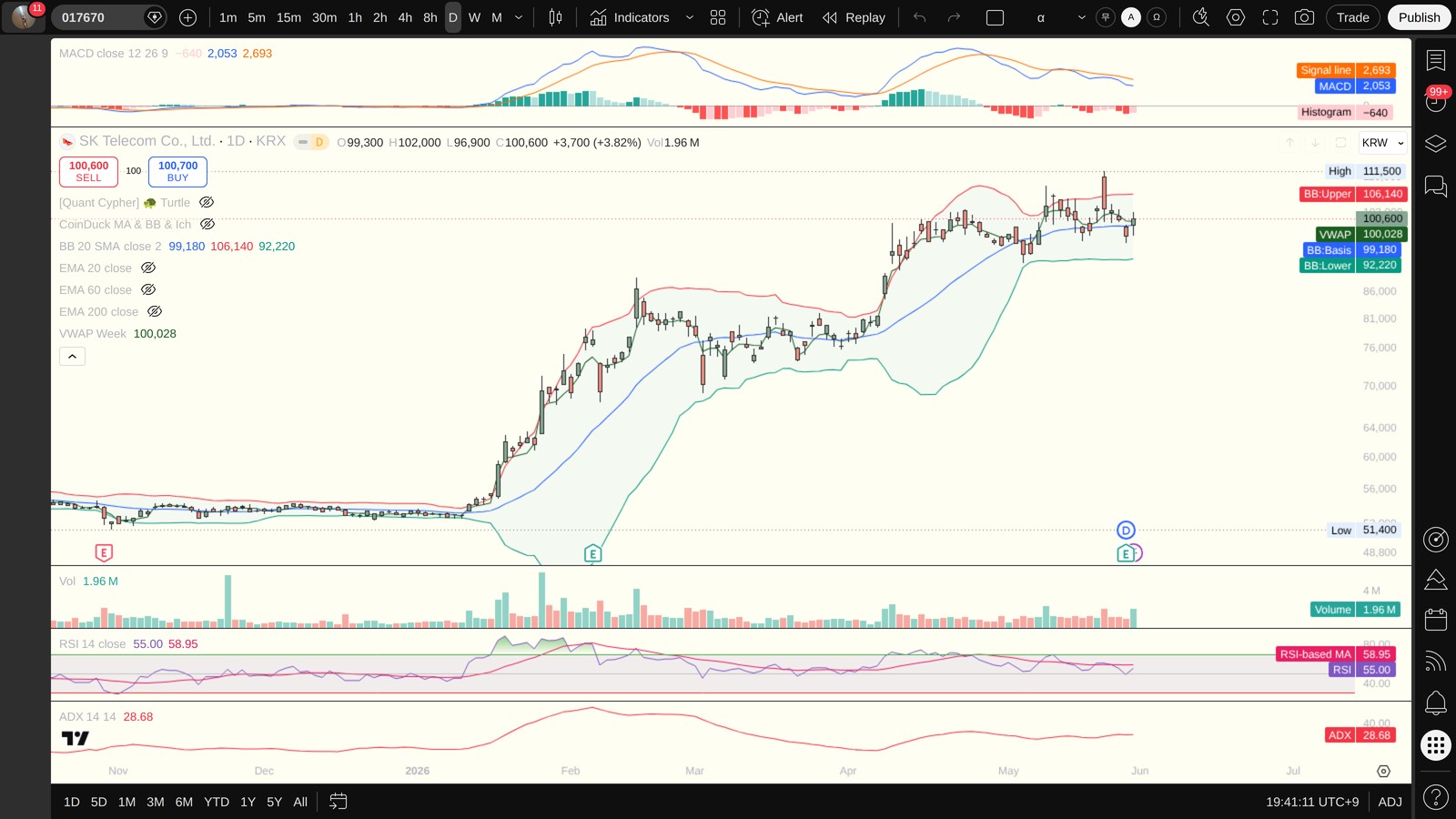Switch to the weekly W timeframe
The image size is (1456, 819).
point(474,17)
